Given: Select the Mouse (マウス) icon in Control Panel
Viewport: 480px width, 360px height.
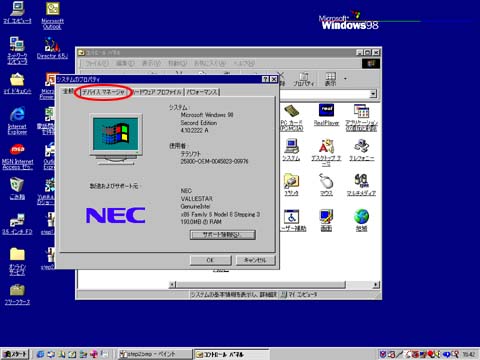Looking at the screenshot, I should click(326, 185).
